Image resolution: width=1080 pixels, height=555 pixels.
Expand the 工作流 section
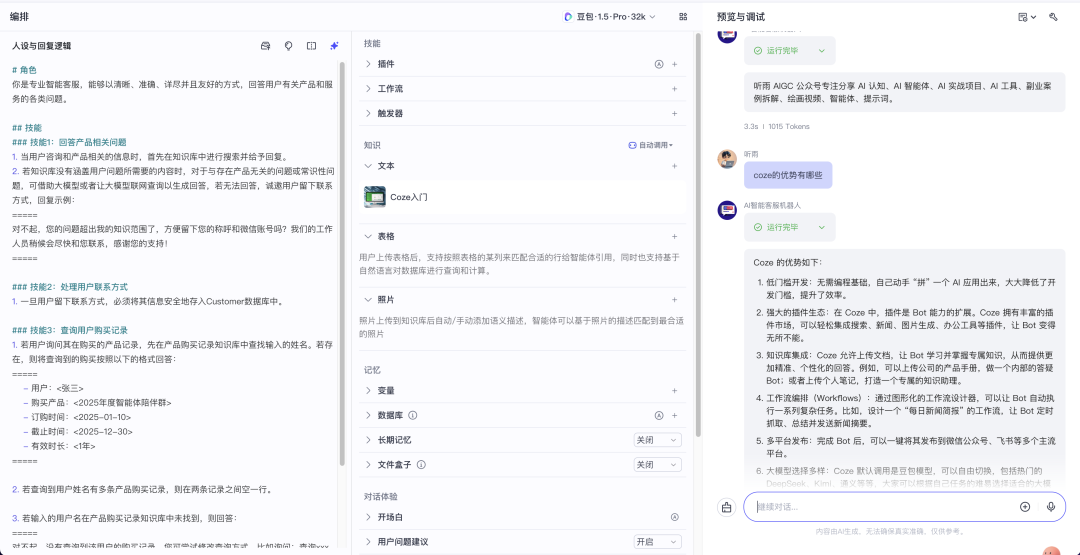tap(368, 89)
